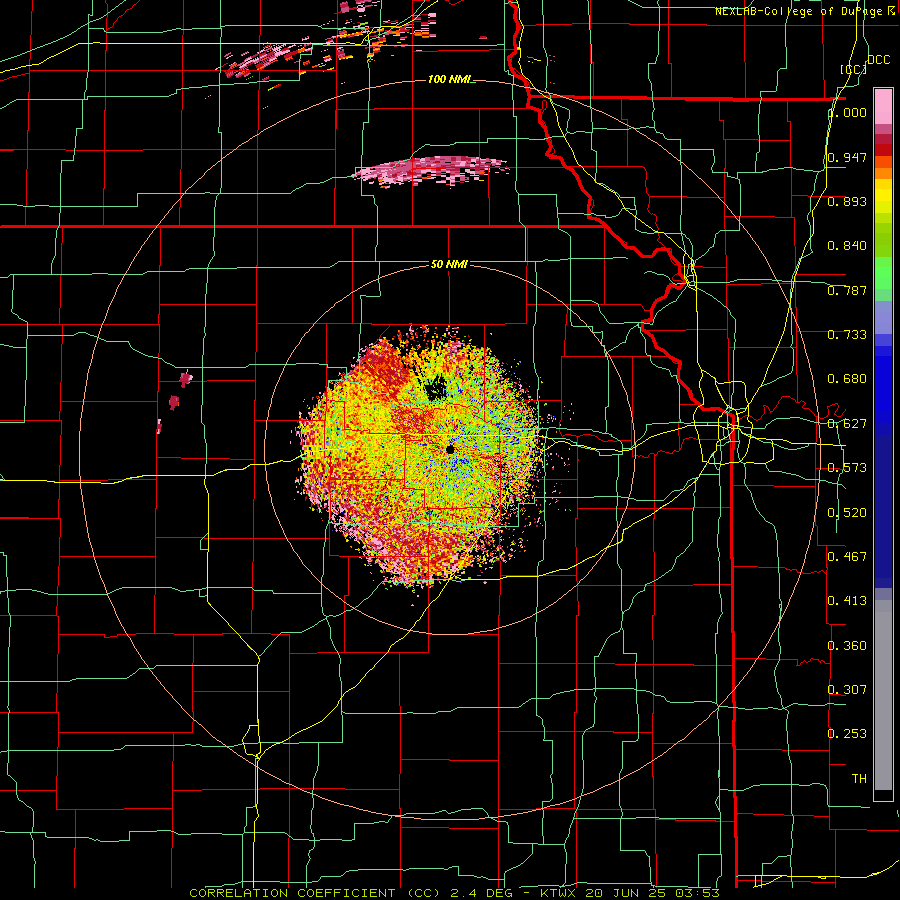Click the 0.893 scale value
Viewport: 900px width, 900px height.
[x=847, y=201]
